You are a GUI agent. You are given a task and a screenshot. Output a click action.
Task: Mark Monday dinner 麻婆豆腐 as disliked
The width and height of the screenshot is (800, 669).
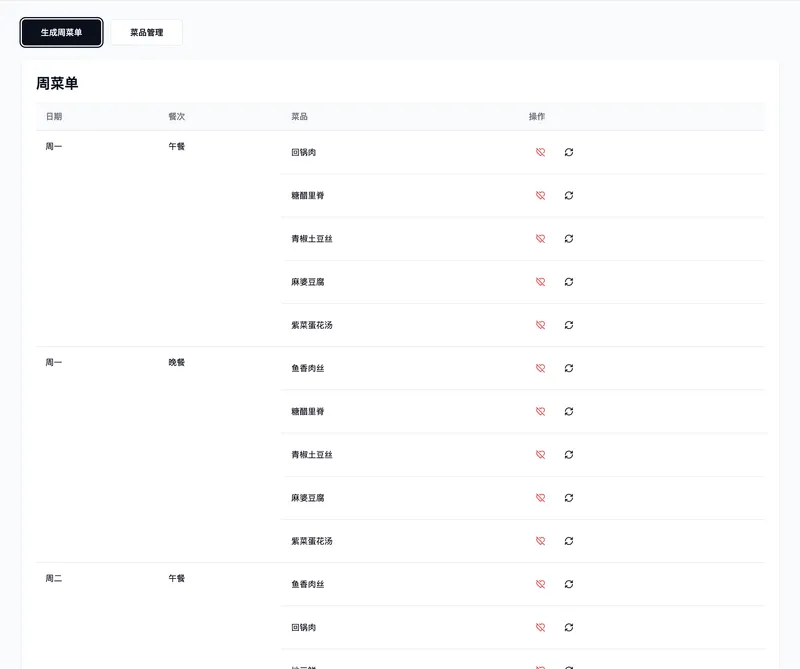coord(540,498)
